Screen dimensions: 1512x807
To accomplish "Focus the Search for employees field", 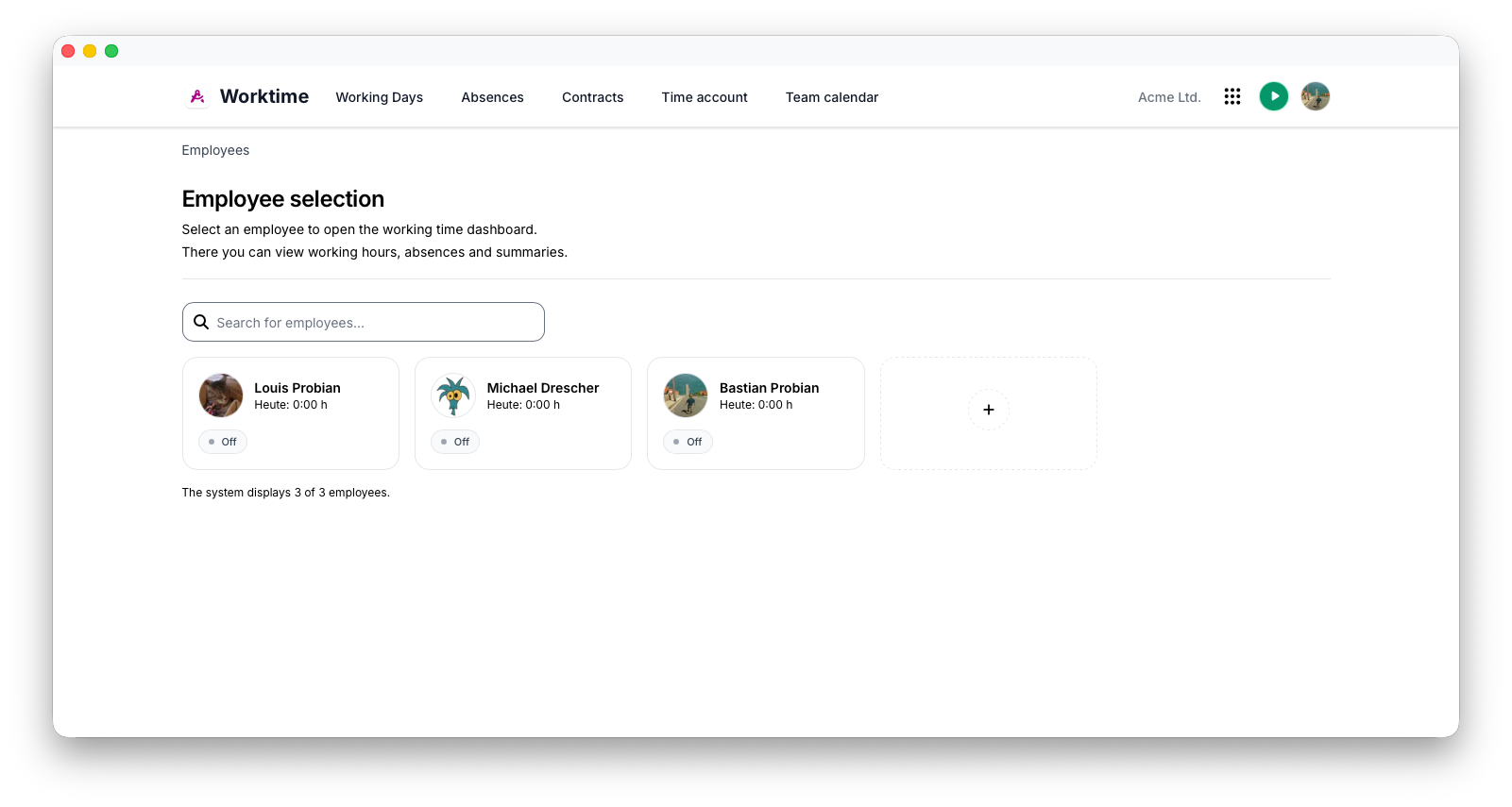I will [364, 322].
